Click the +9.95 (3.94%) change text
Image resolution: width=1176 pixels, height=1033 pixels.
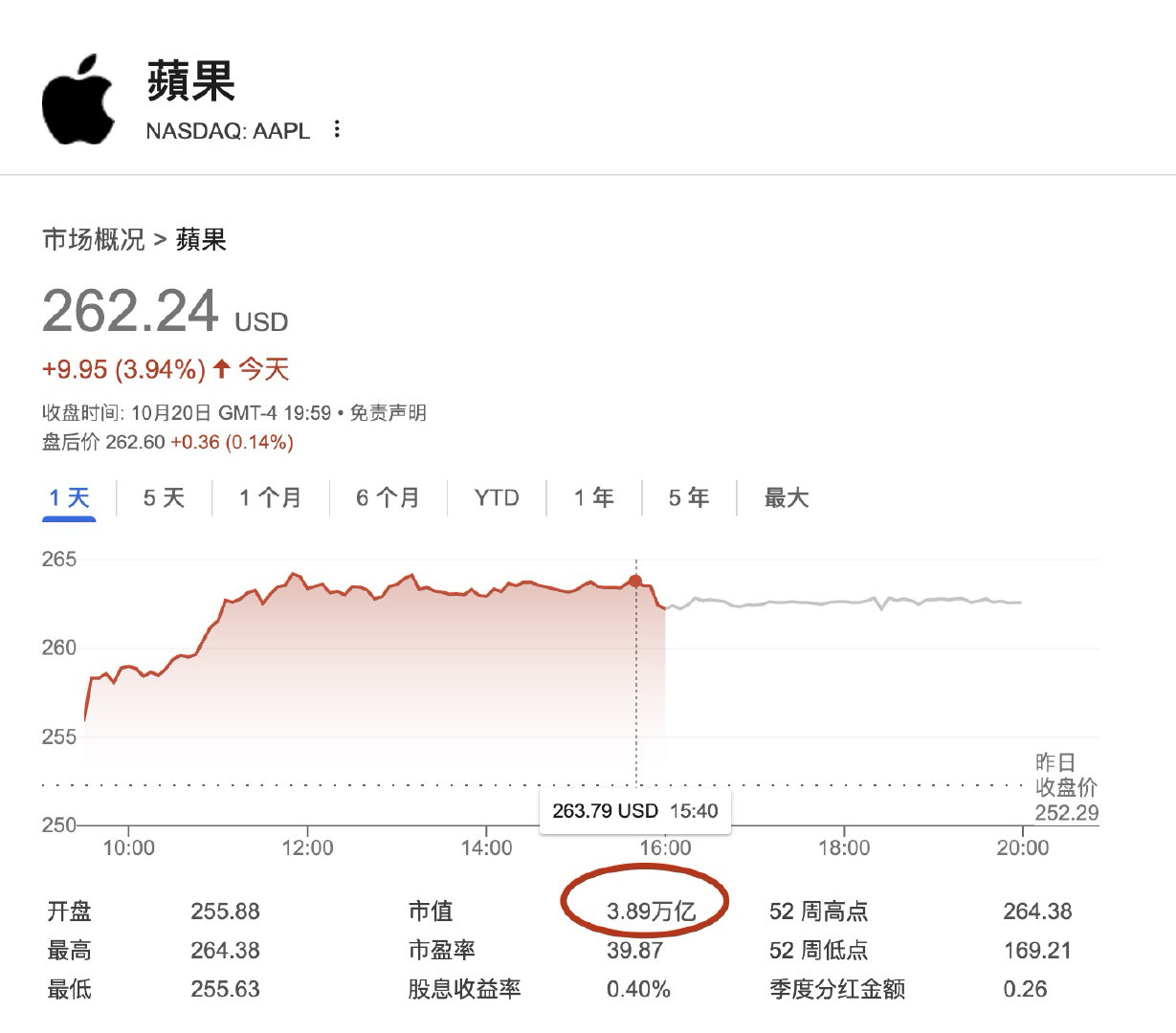tap(124, 369)
